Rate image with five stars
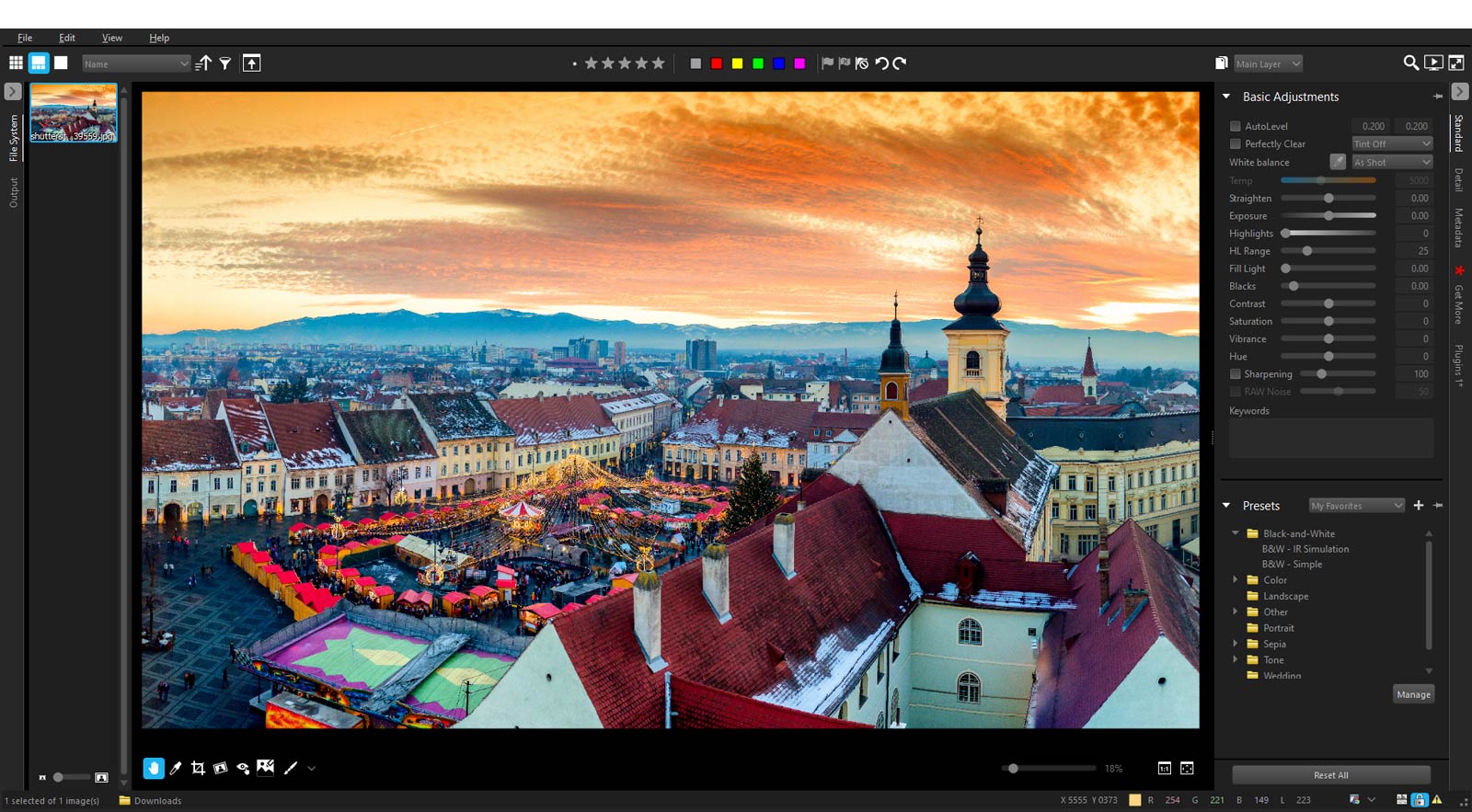 tap(658, 63)
